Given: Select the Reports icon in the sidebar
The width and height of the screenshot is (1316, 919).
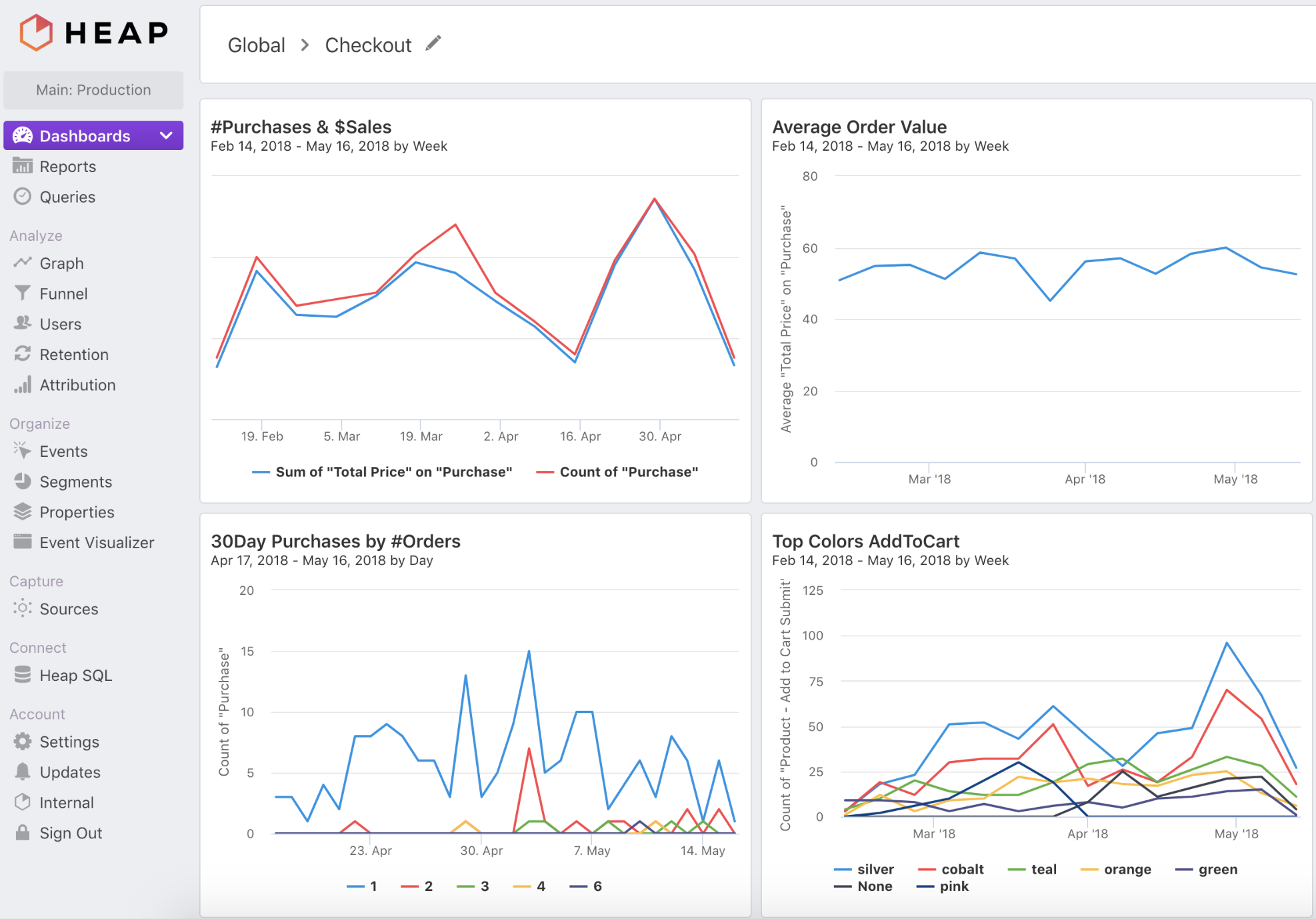Looking at the screenshot, I should pos(22,166).
